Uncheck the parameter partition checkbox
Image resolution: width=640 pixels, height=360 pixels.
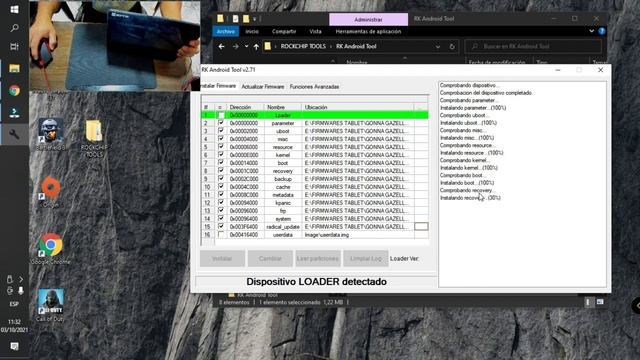click(221, 123)
